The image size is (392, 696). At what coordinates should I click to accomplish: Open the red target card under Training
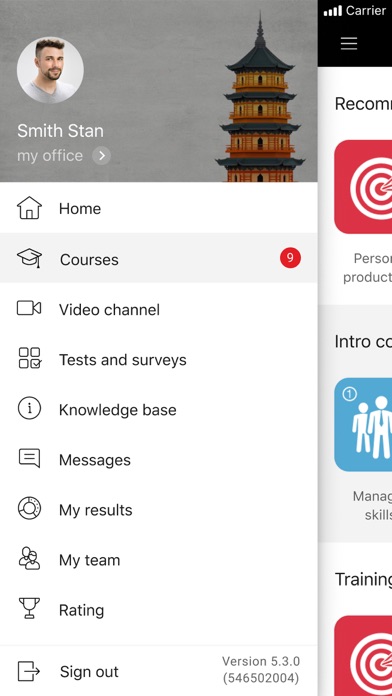pyautogui.click(x=363, y=656)
